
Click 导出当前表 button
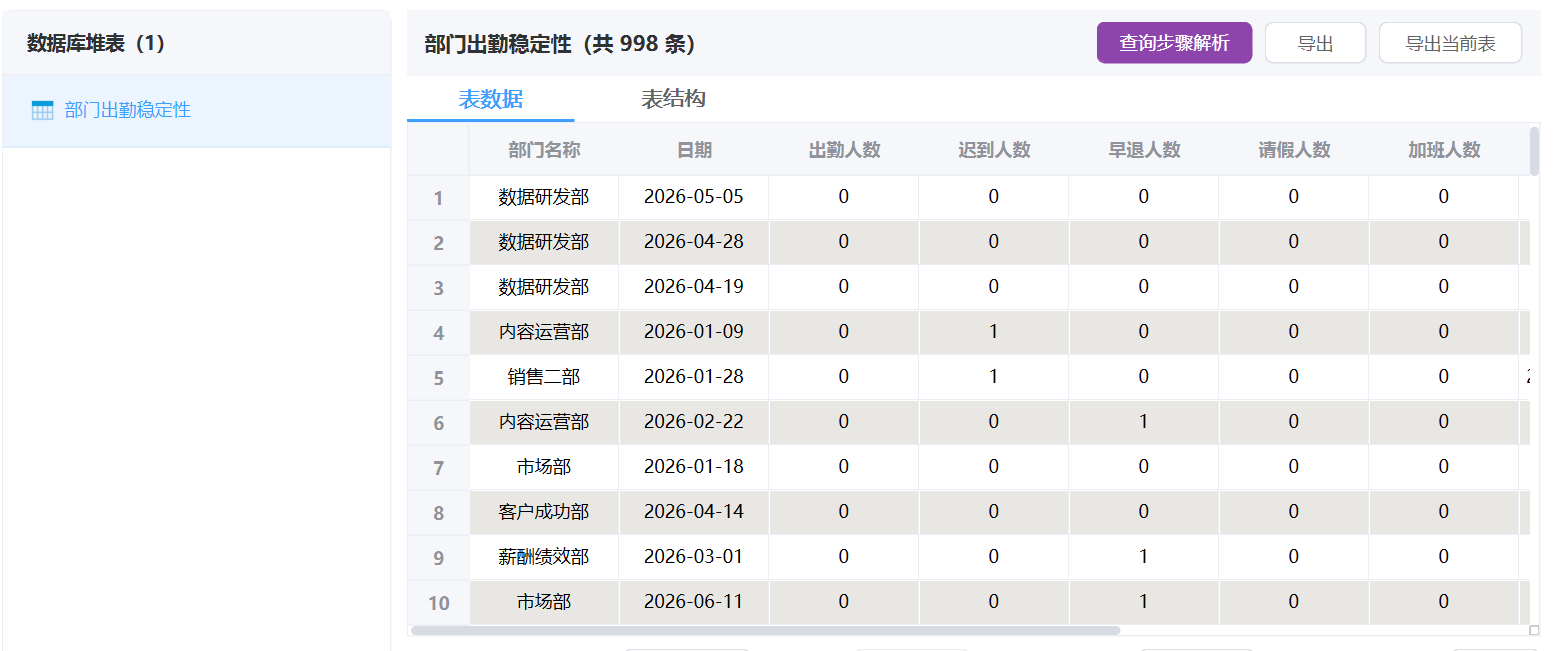pyautogui.click(x=1450, y=43)
